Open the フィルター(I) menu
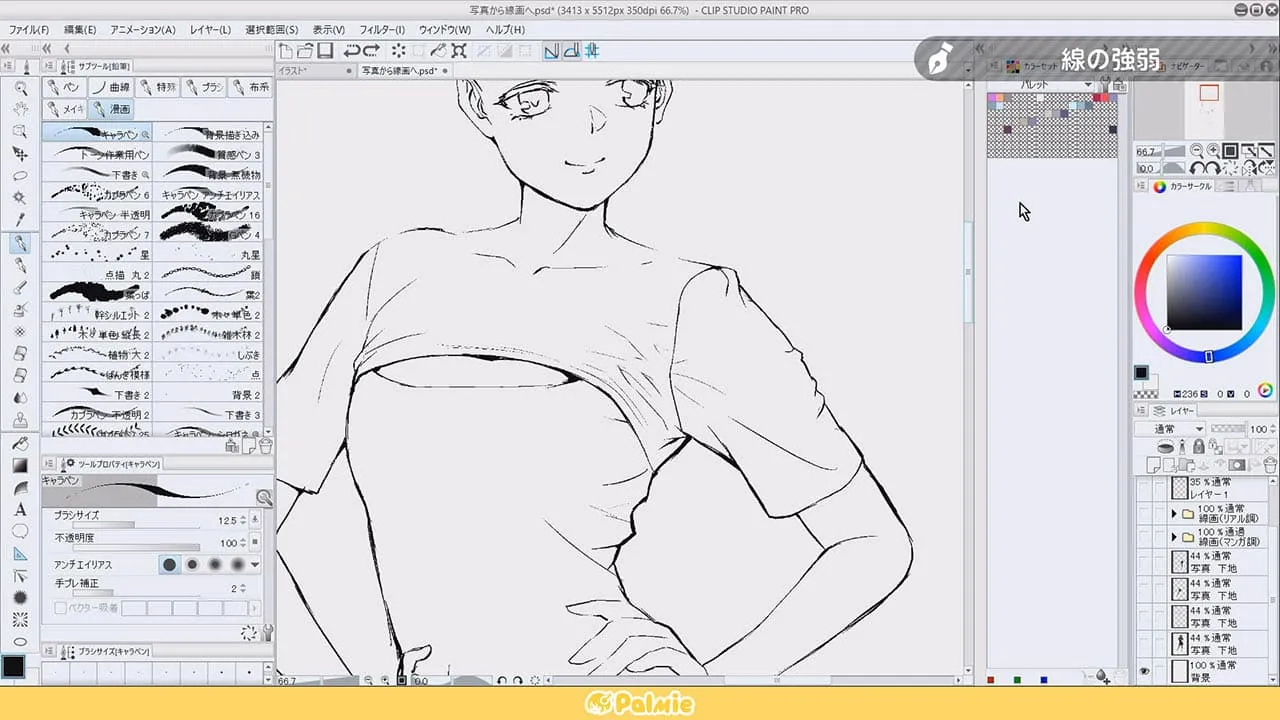Screen dimensions: 1280x720 382,30
